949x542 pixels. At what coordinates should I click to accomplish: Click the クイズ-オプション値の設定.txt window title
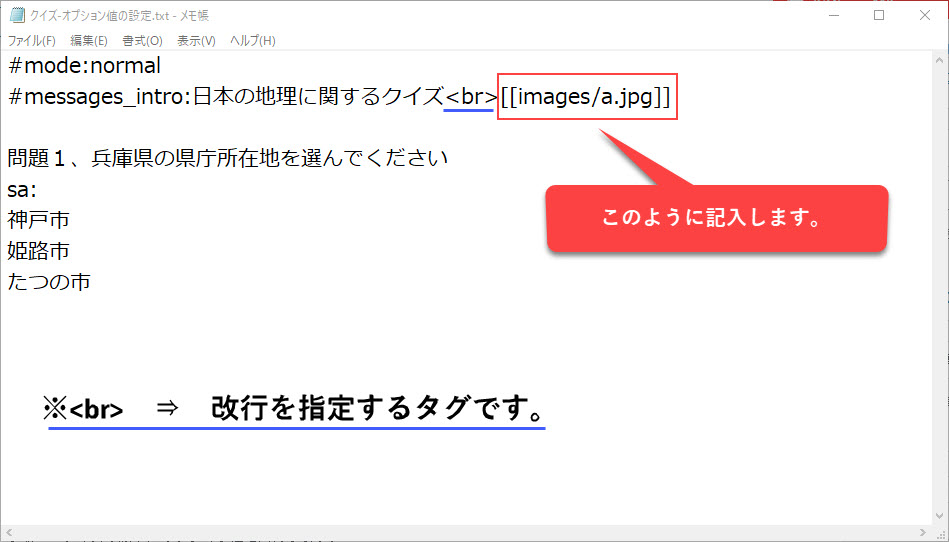pyautogui.click(x=119, y=16)
